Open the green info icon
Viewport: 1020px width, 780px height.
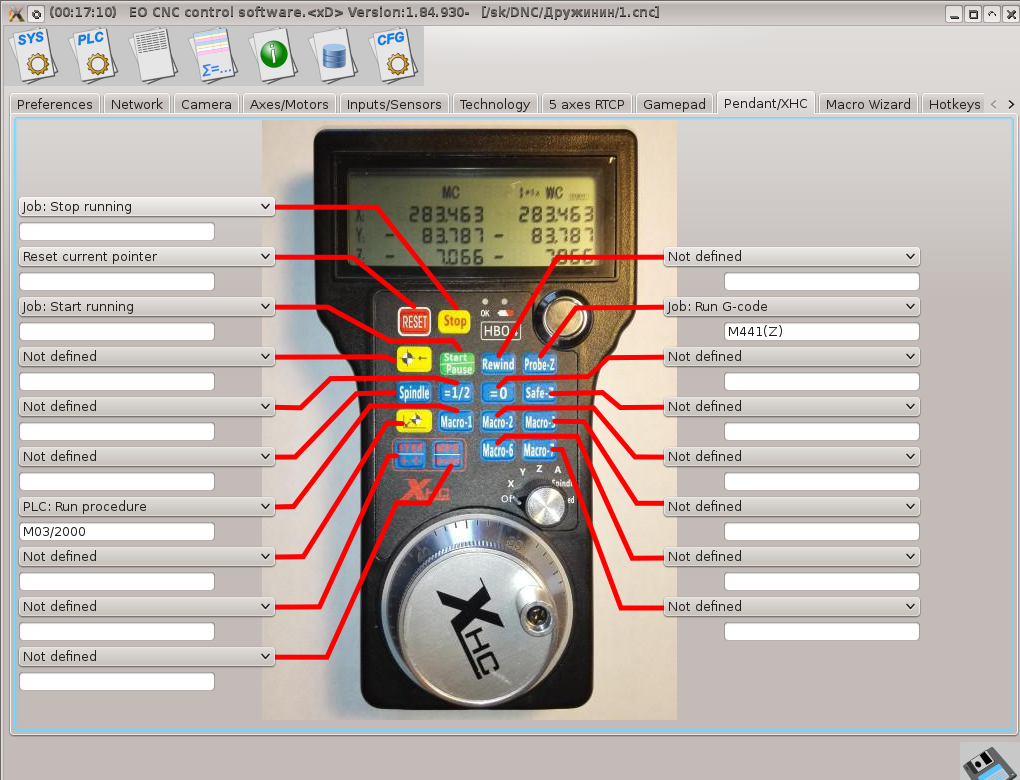coord(273,55)
